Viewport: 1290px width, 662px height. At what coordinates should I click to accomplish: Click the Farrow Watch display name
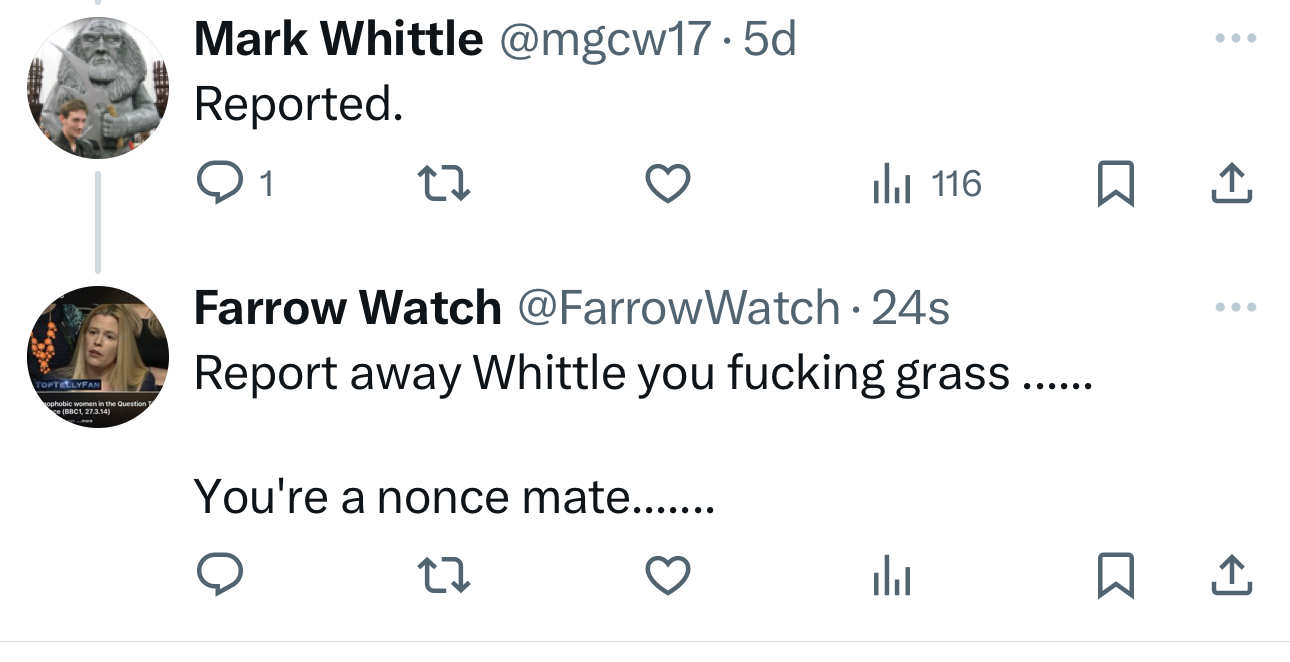pyautogui.click(x=347, y=308)
